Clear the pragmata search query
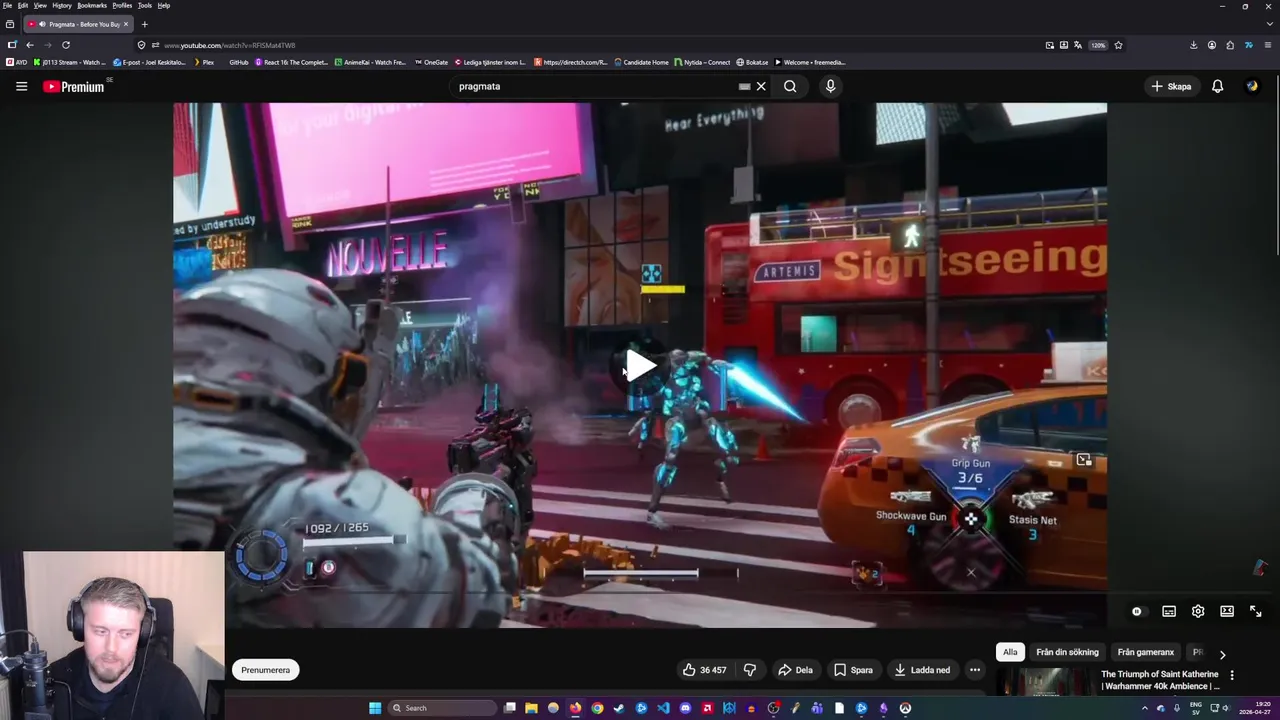This screenshot has width=1280, height=720. 761,86
